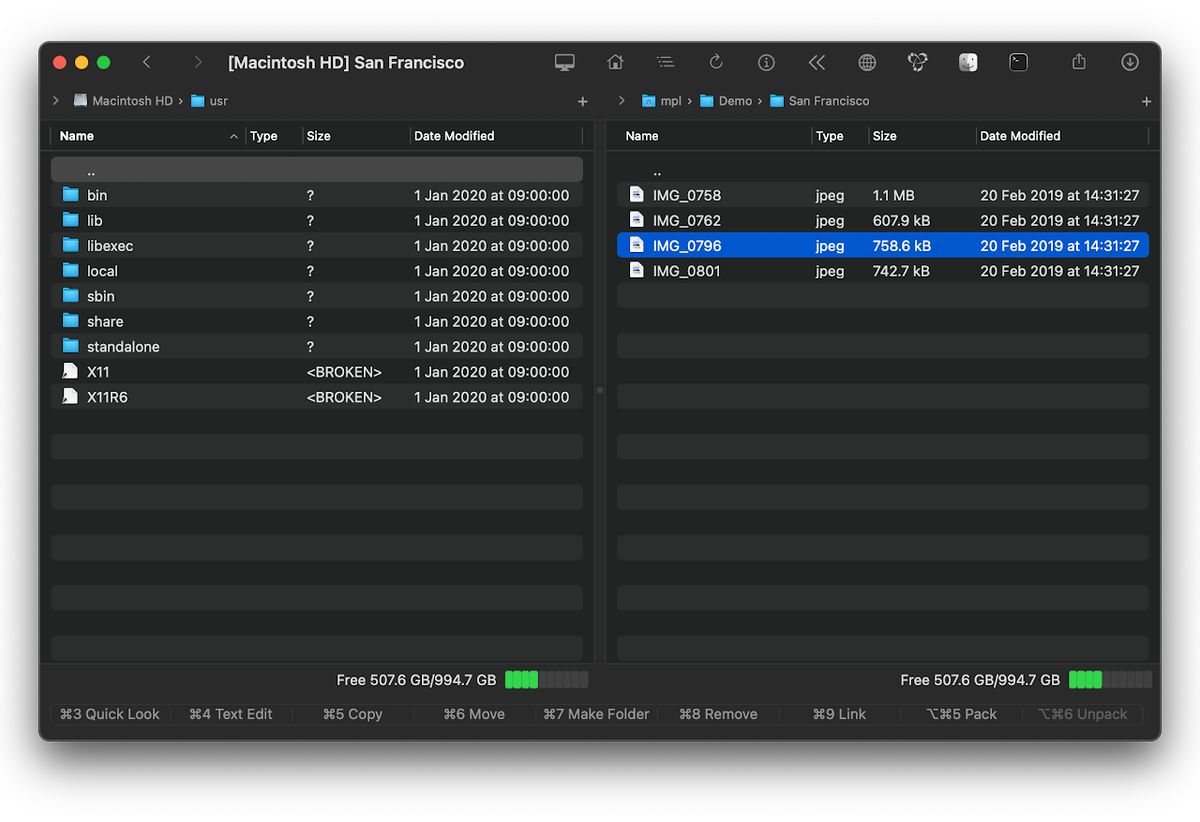Screen dimensions: 1200x822
Task: Click the download circle arrow icon
Action: click(1130, 62)
